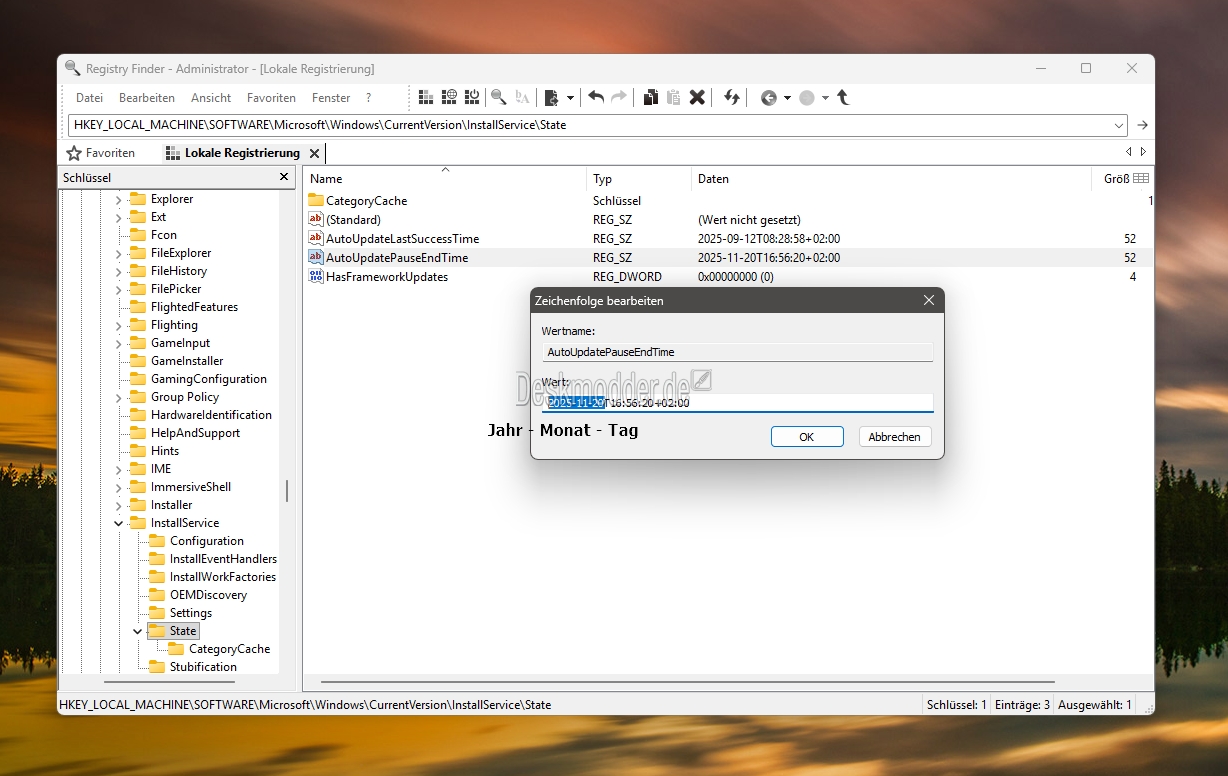Open the Forward history dropdown arrow
The height and width of the screenshot is (776, 1228).
click(x=825, y=98)
